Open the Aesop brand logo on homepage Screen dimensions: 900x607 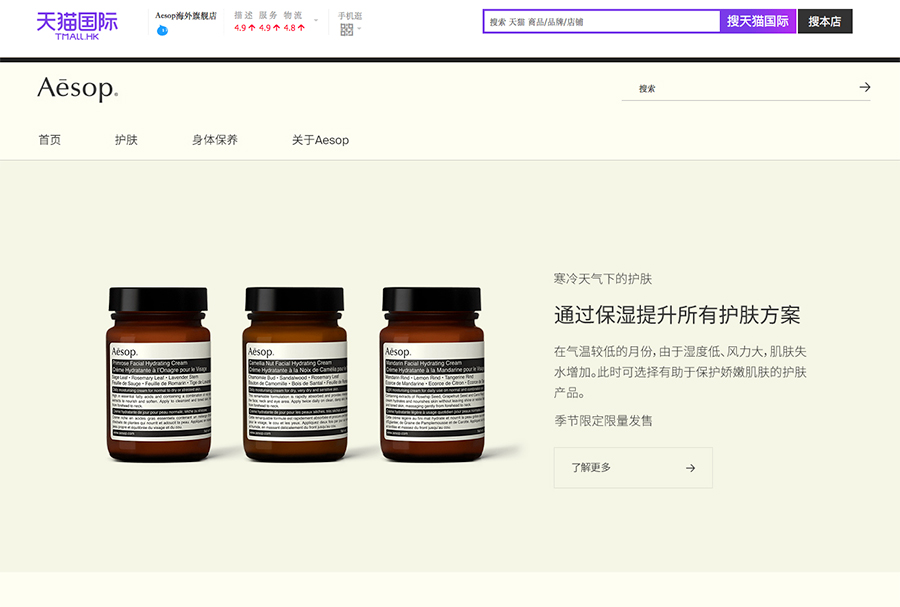(77, 90)
